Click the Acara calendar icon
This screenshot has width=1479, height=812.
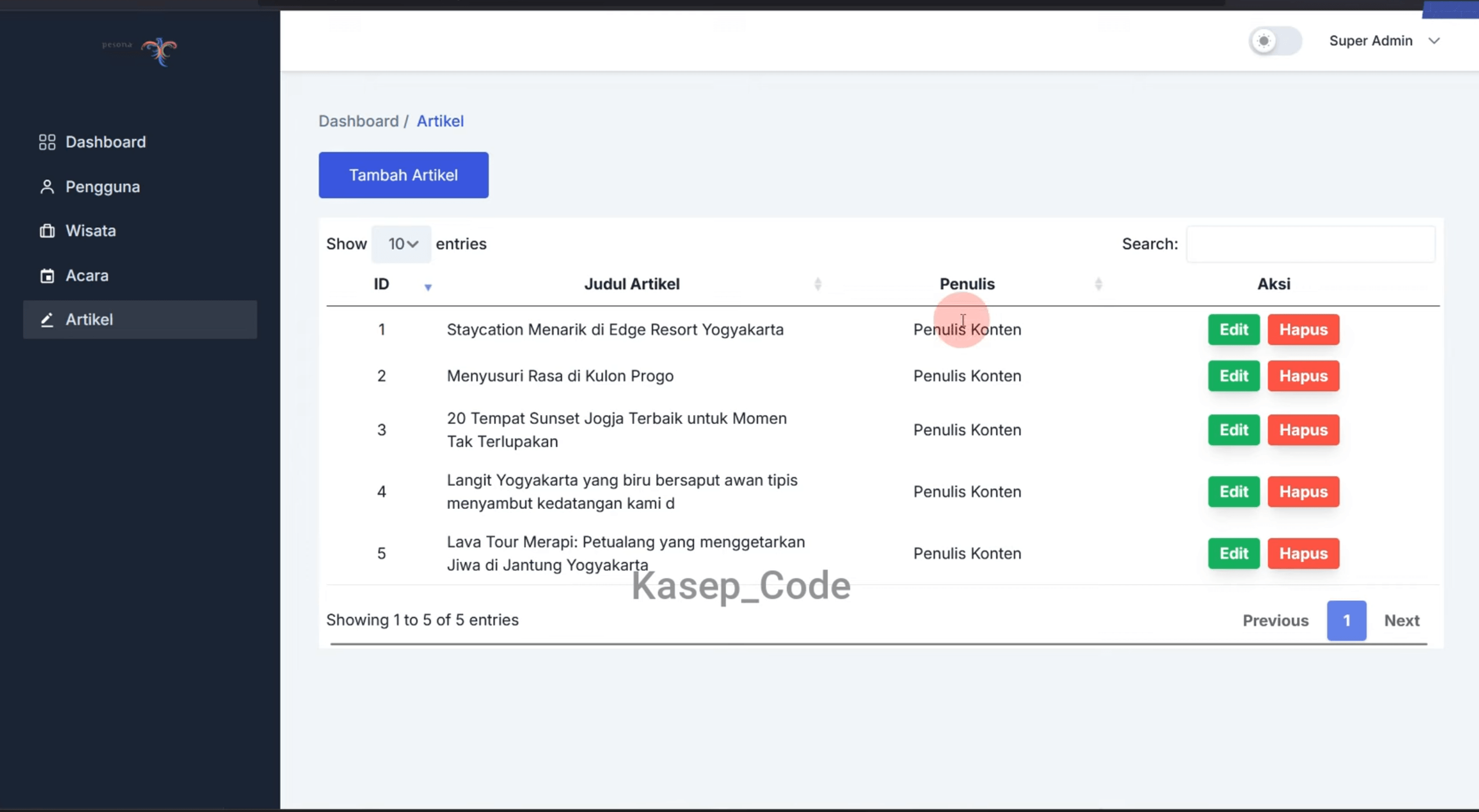coord(47,276)
